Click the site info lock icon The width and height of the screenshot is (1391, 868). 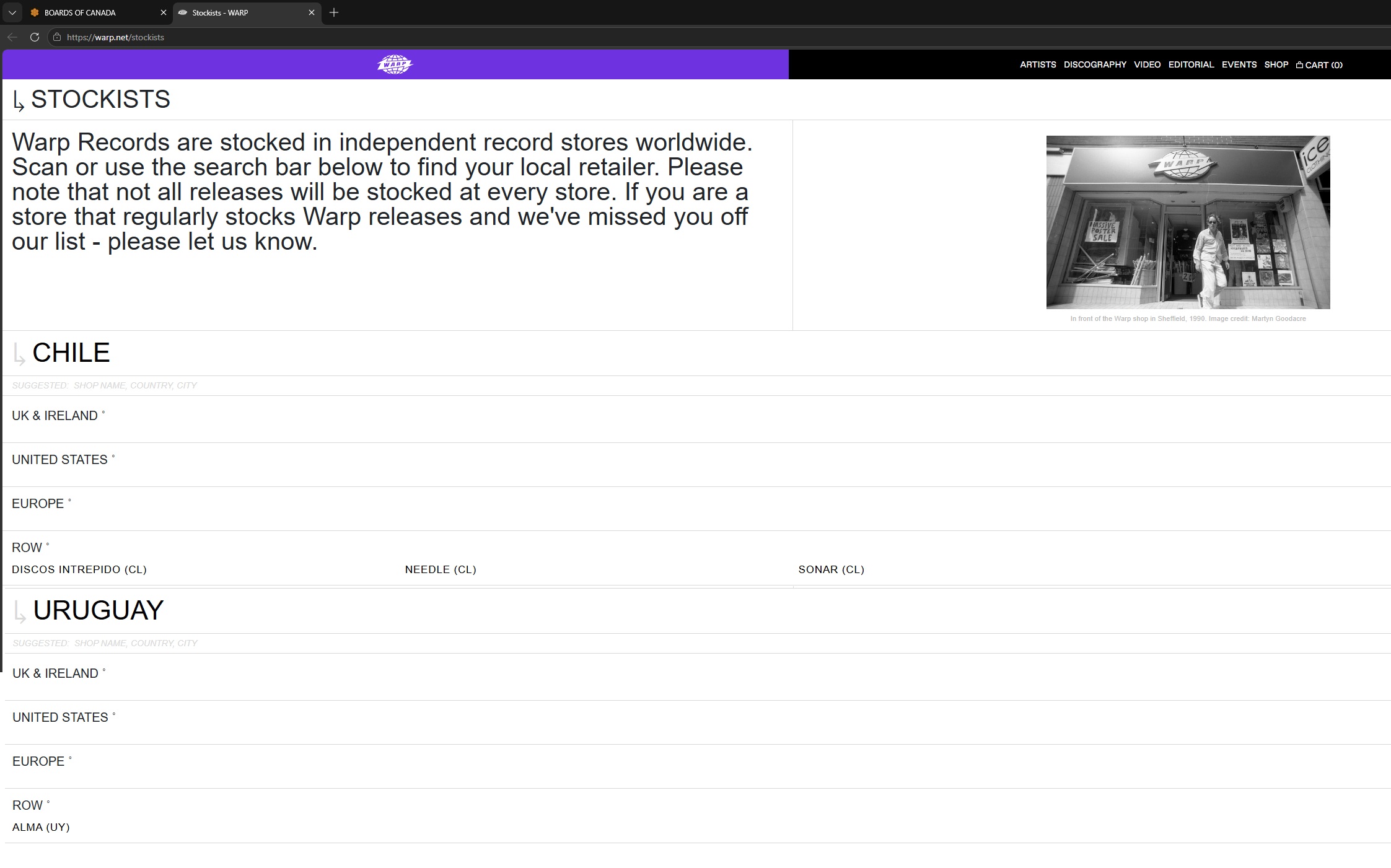[57, 37]
